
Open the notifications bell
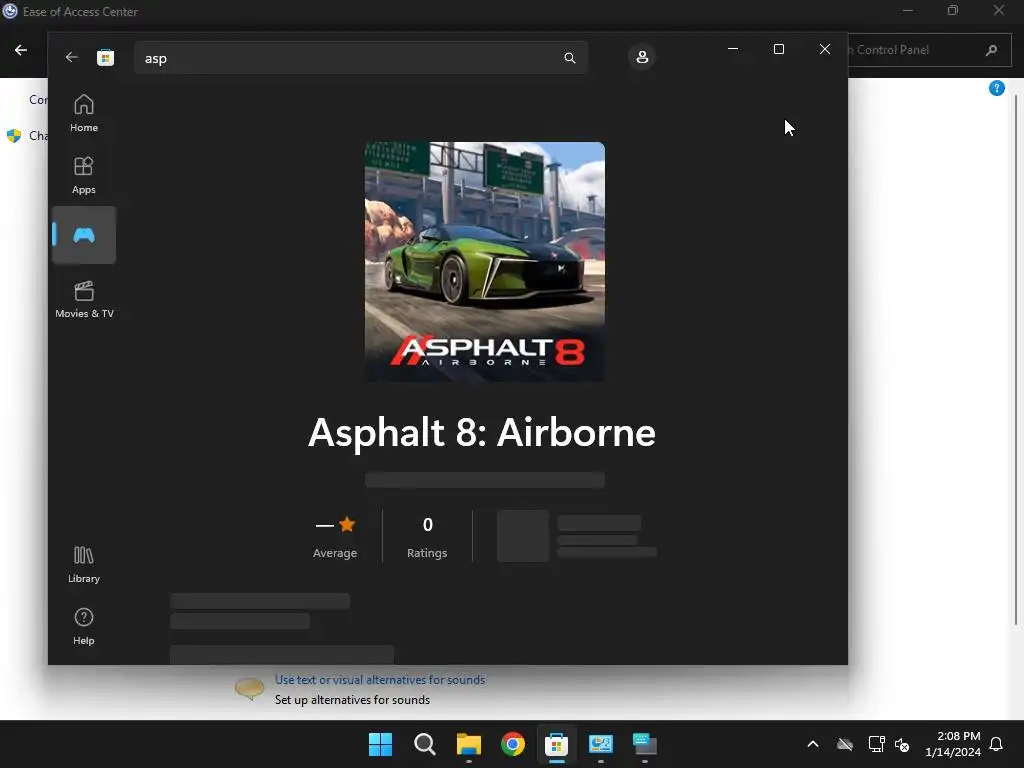tap(997, 744)
